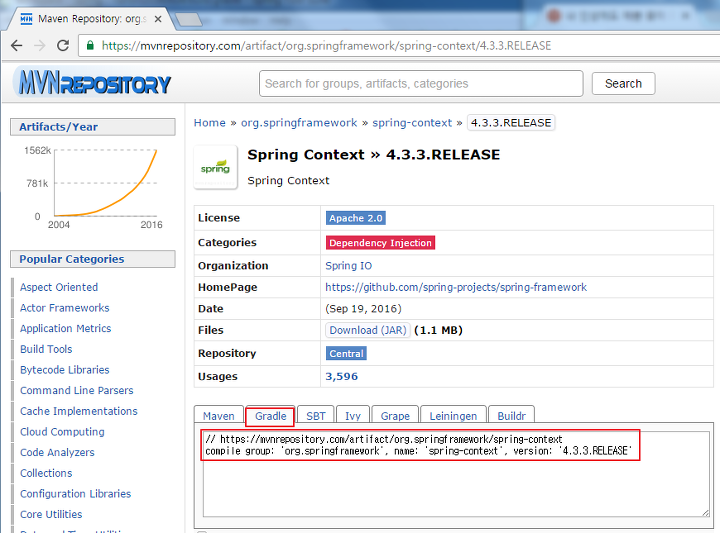Viewport: 720px width, 533px height.
Task: Switch to the Leiningen tab
Action: point(453,415)
